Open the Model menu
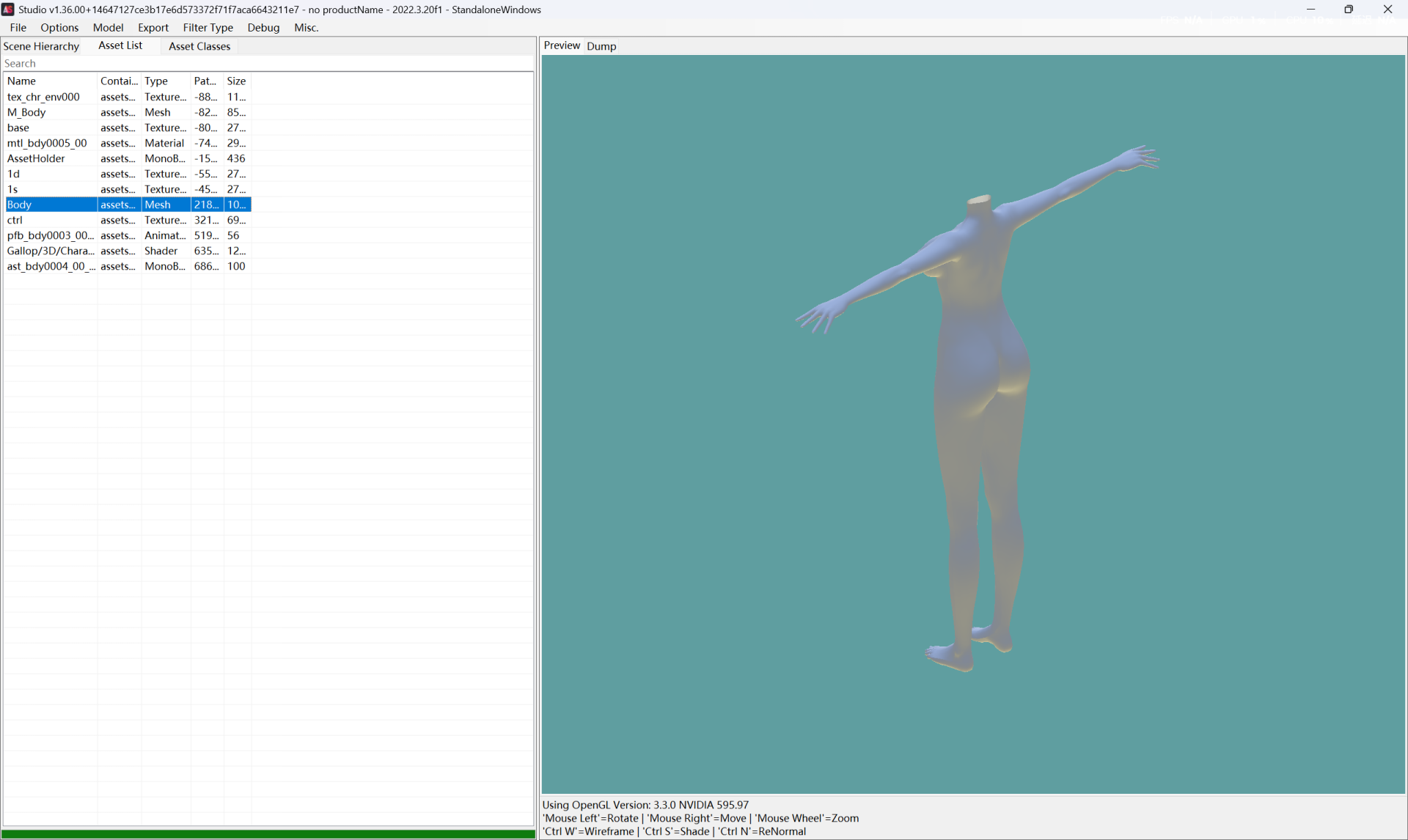The width and height of the screenshot is (1408, 840). click(x=108, y=27)
